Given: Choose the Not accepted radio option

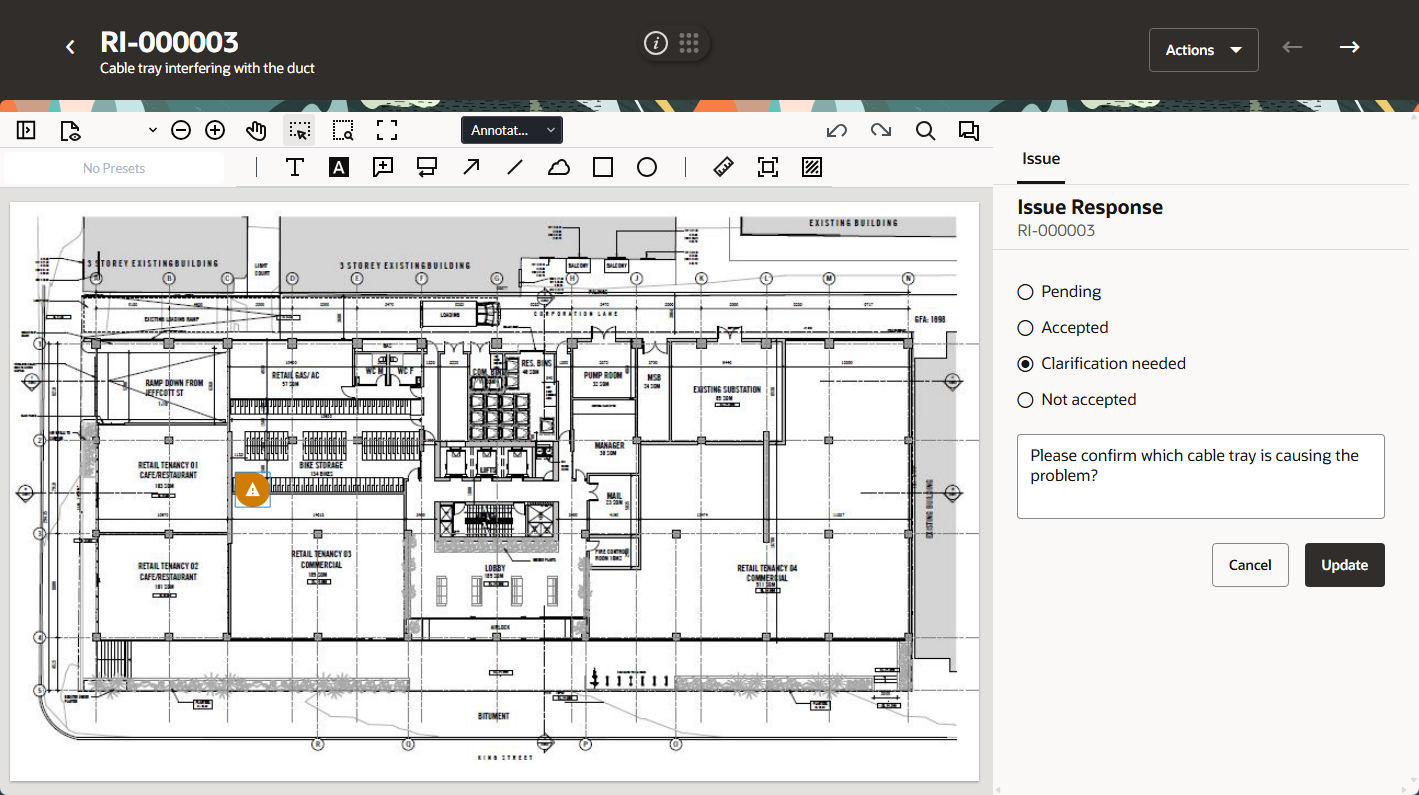Looking at the screenshot, I should coord(1025,400).
